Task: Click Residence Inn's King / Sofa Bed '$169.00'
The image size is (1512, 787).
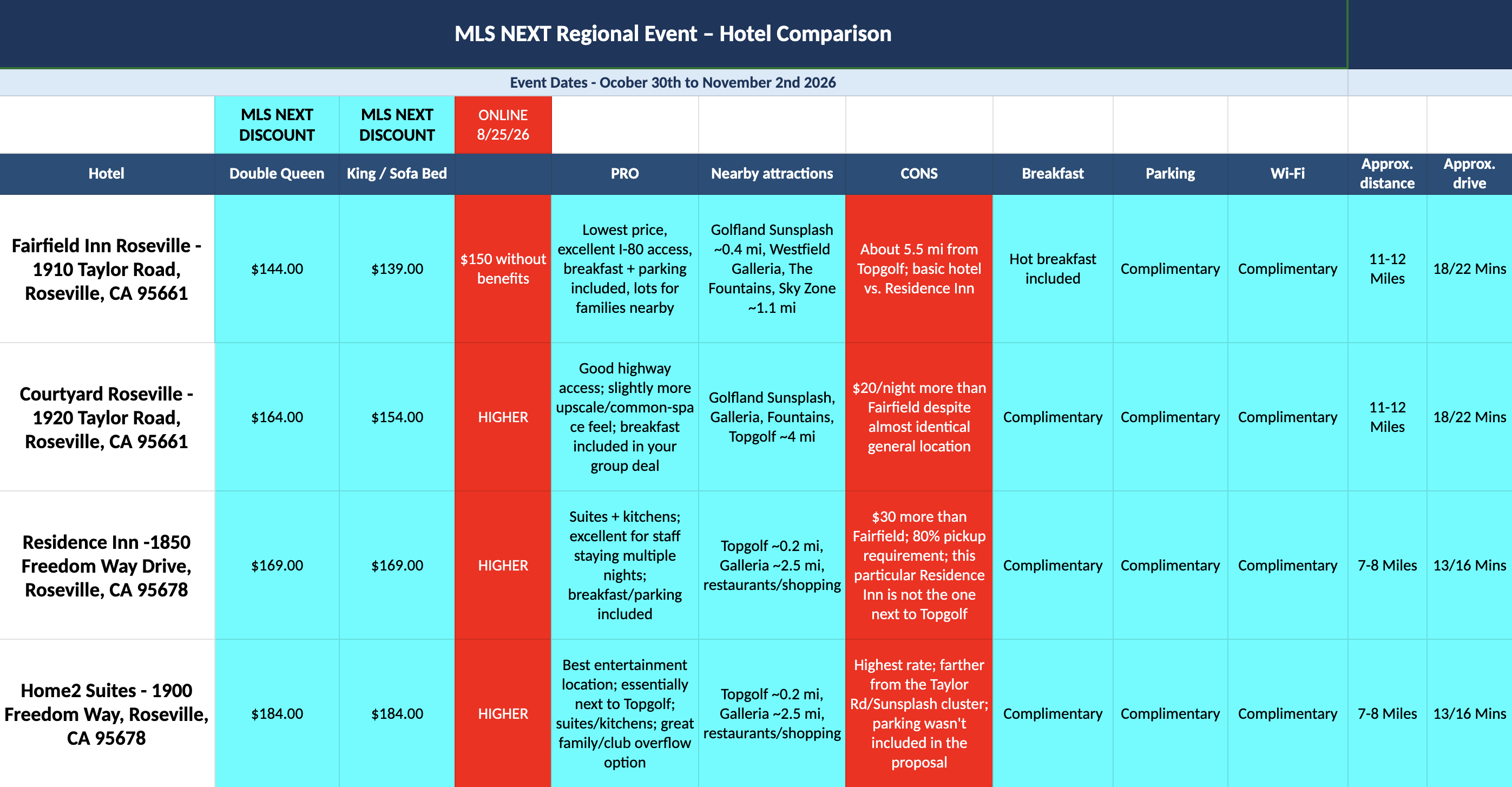Action: [397, 565]
